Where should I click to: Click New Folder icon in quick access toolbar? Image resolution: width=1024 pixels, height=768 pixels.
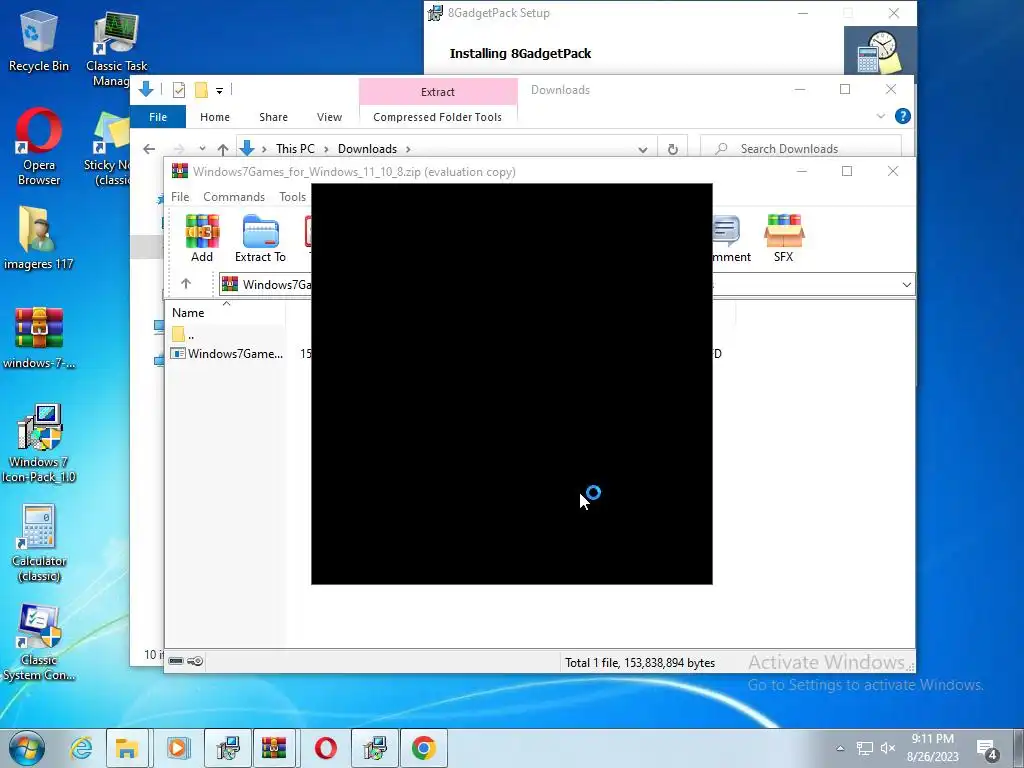click(x=201, y=90)
